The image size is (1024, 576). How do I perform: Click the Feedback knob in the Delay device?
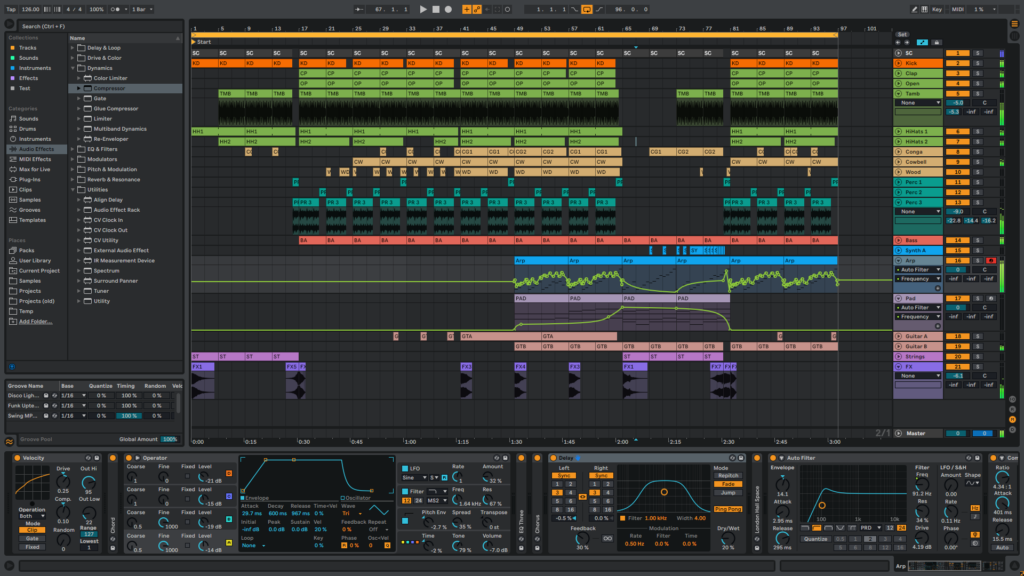pyautogui.click(x=582, y=539)
